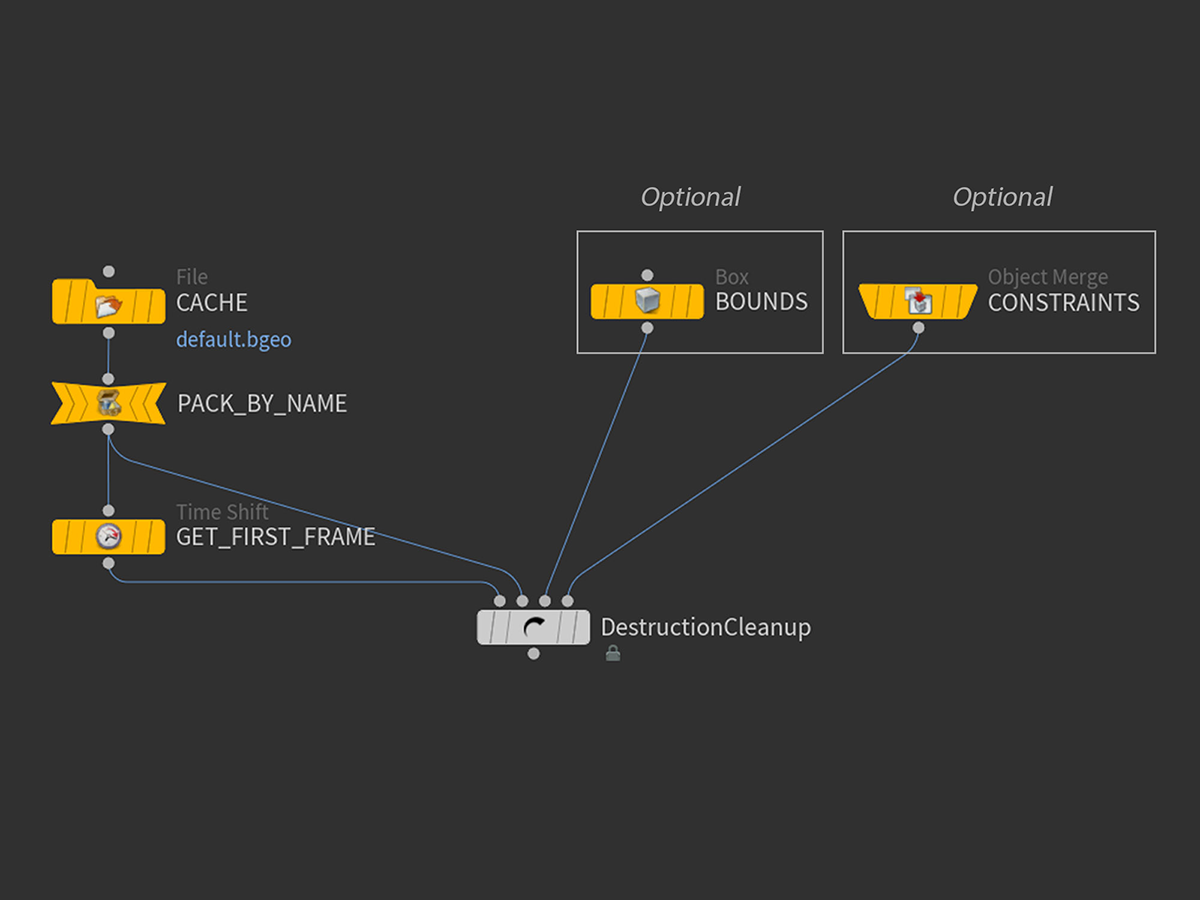Select the PACK_BY_NAME node icon
1200x900 pixels.
108,404
